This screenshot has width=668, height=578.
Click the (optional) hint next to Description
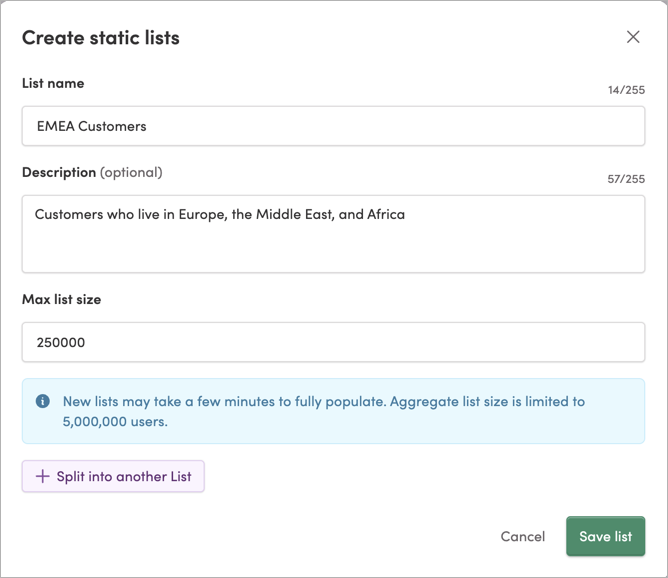click(x=131, y=172)
